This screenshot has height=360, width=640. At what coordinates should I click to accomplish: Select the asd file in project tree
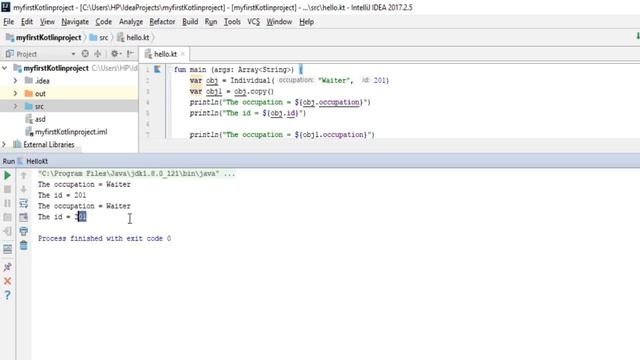click(x=40, y=119)
